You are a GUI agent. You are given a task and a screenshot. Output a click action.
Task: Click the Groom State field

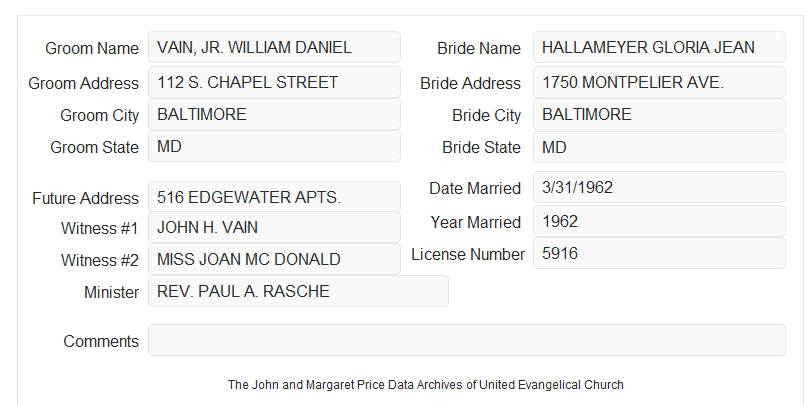[x=274, y=146]
